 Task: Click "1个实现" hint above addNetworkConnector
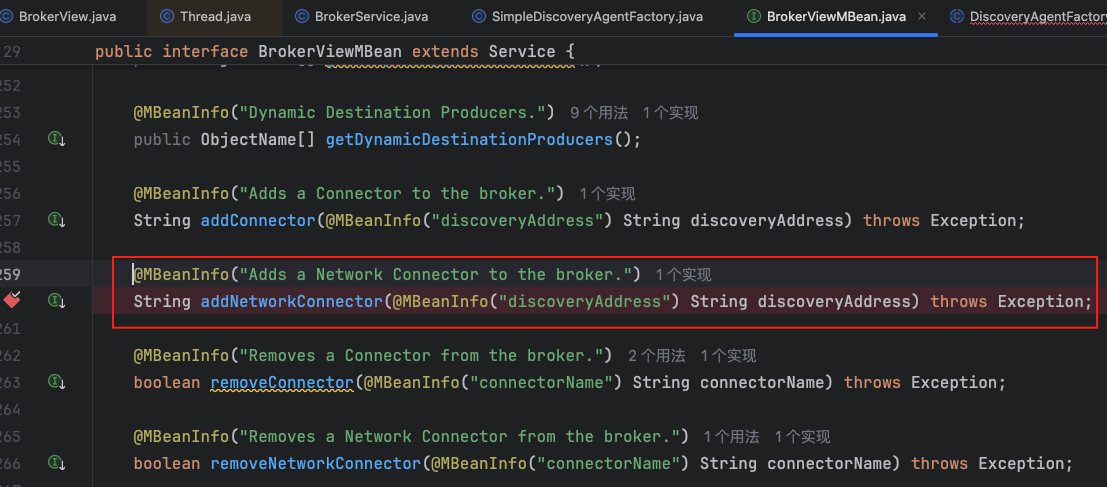click(x=683, y=275)
